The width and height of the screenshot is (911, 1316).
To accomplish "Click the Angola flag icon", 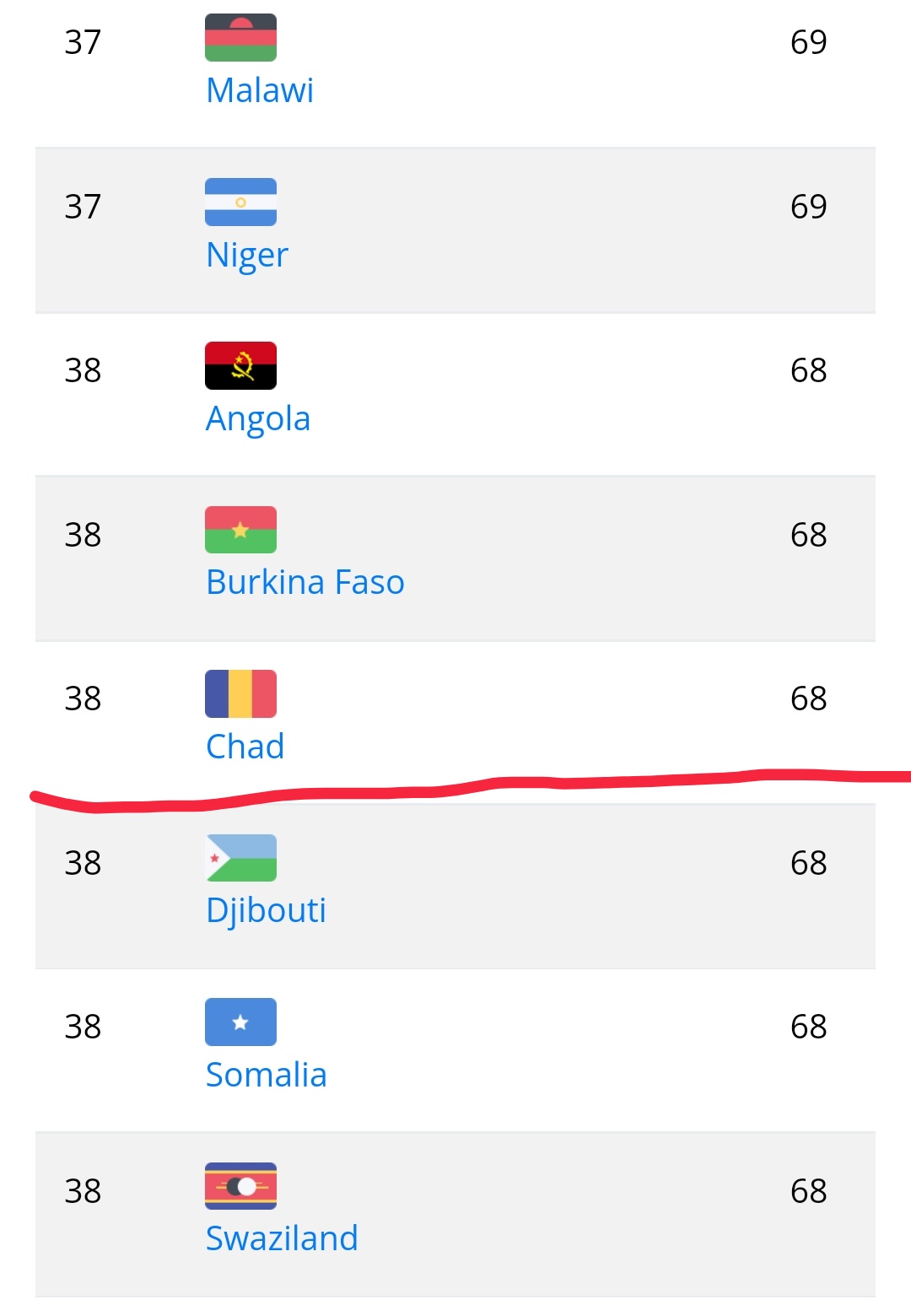I will click(240, 365).
